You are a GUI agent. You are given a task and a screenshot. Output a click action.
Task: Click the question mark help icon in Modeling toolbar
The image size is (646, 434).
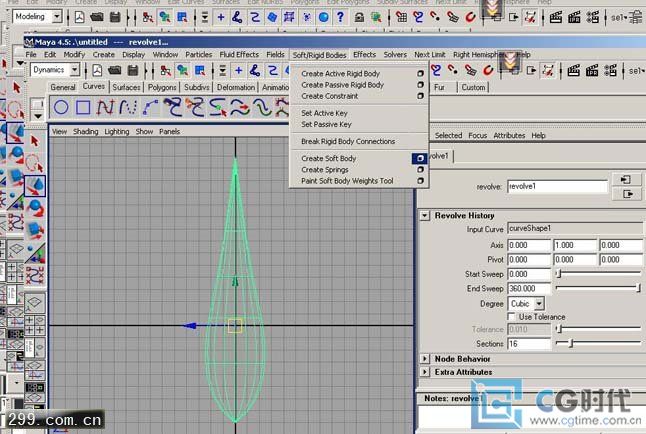tap(340, 17)
